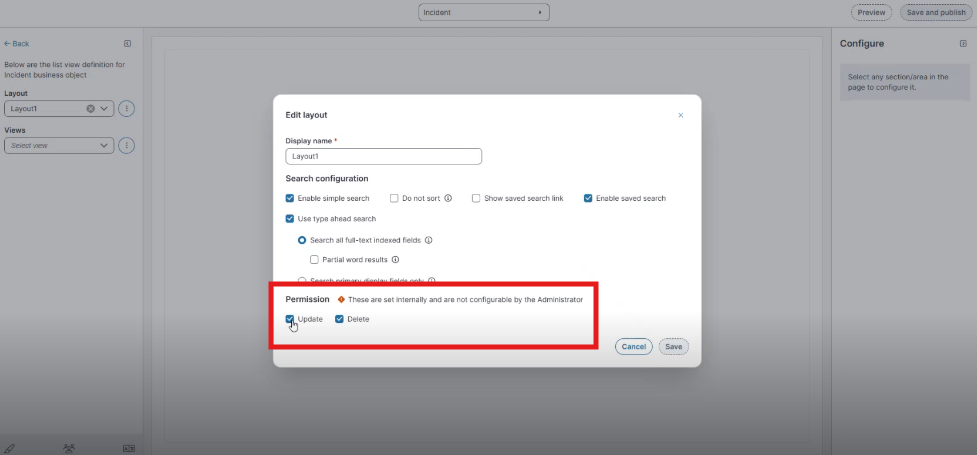Click the Configure panel title
The image size is (977, 455).
(x=862, y=44)
